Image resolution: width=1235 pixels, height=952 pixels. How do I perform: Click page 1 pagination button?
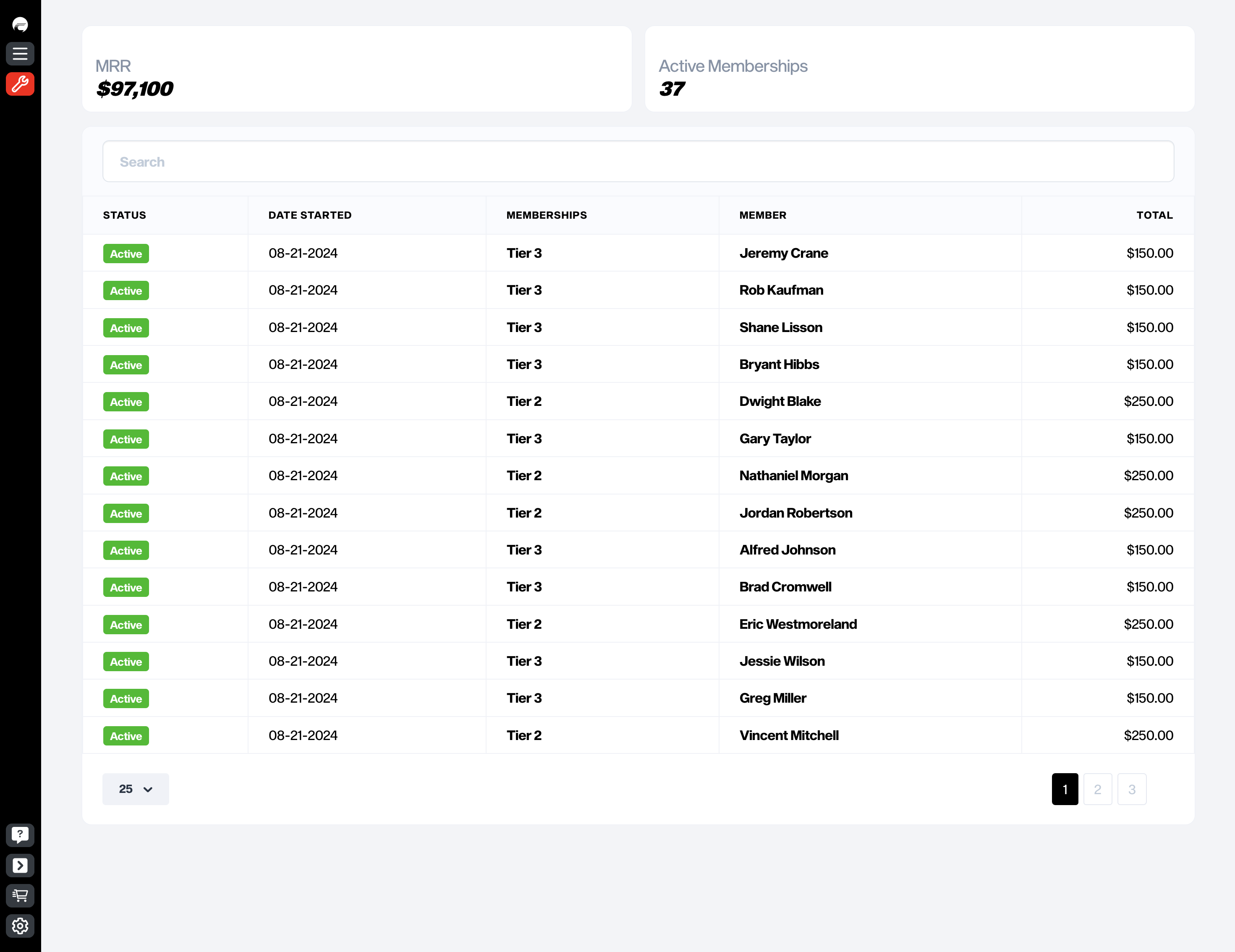[1064, 789]
